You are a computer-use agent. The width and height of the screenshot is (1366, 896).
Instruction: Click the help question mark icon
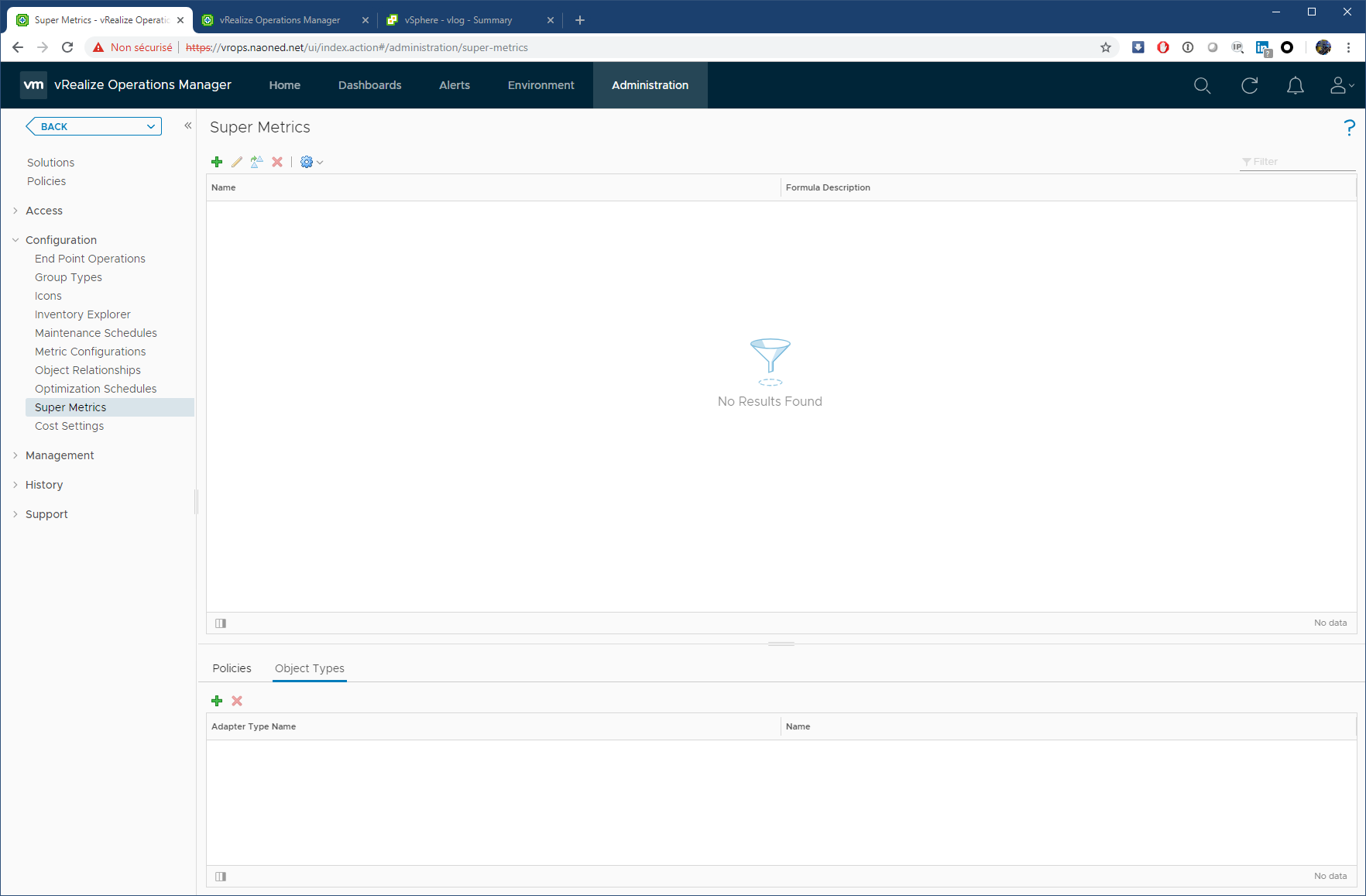tap(1349, 128)
